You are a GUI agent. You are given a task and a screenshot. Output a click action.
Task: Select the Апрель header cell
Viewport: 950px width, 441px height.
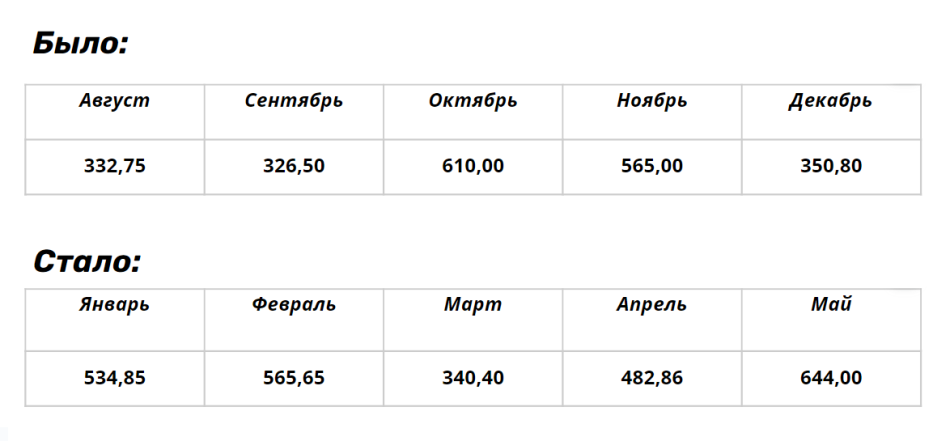652,305
